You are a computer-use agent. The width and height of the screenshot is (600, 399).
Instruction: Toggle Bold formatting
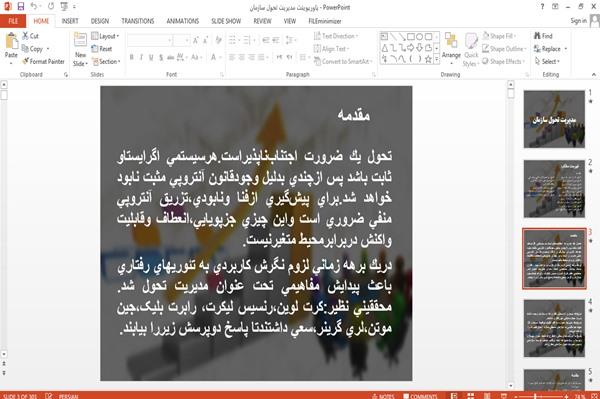coord(131,57)
